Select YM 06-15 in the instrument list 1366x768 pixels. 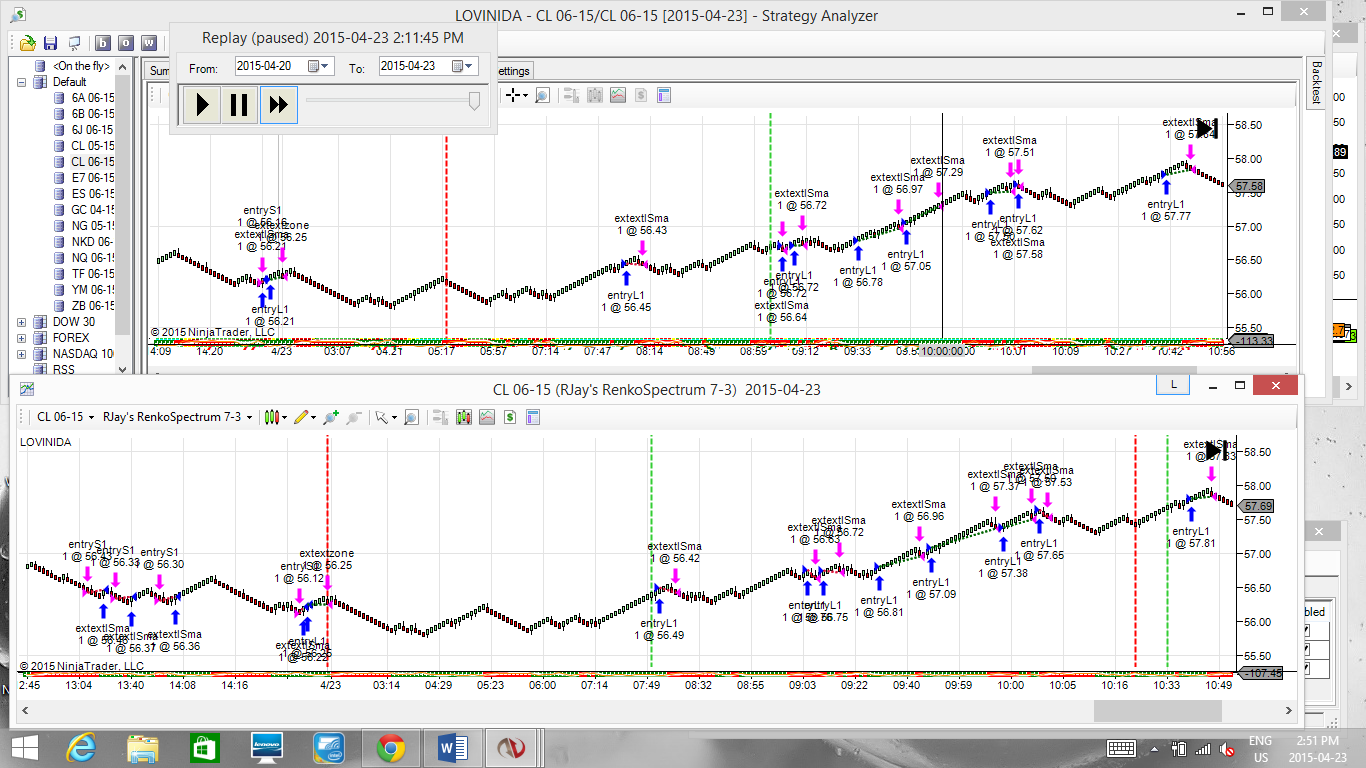pyautogui.click(x=92, y=290)
